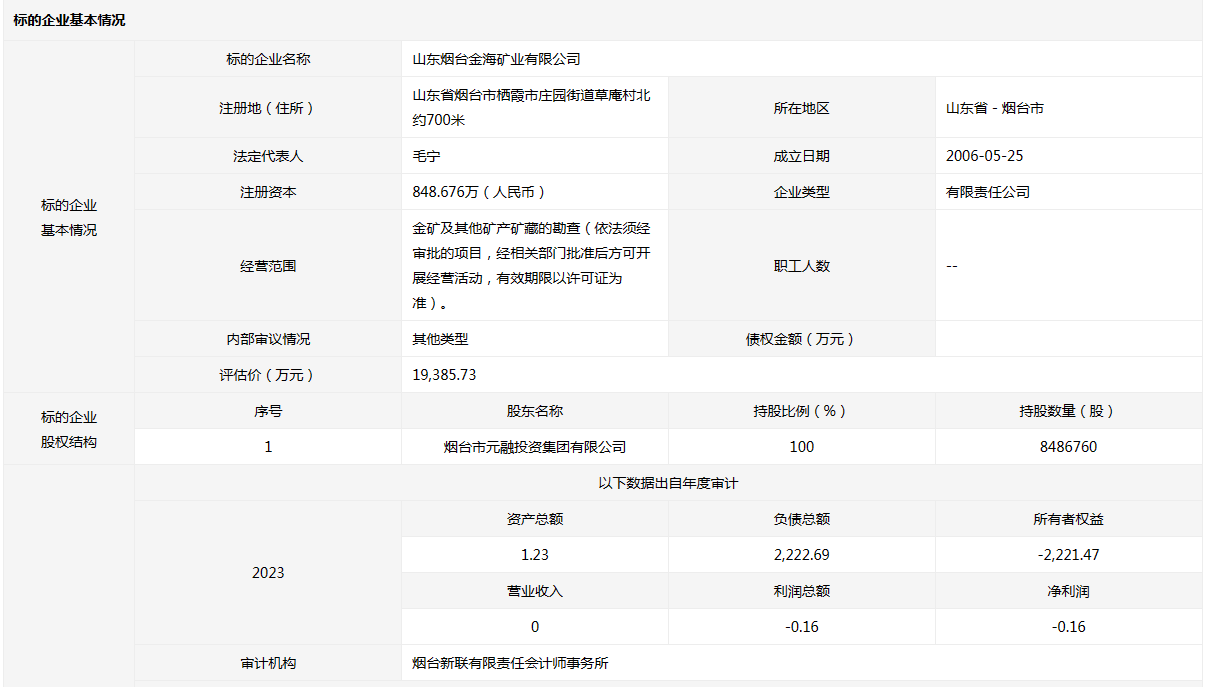Select total liabilities value 2,222.69
Image resolution: width=1208 pixels, height=687 pixels.
801,555
